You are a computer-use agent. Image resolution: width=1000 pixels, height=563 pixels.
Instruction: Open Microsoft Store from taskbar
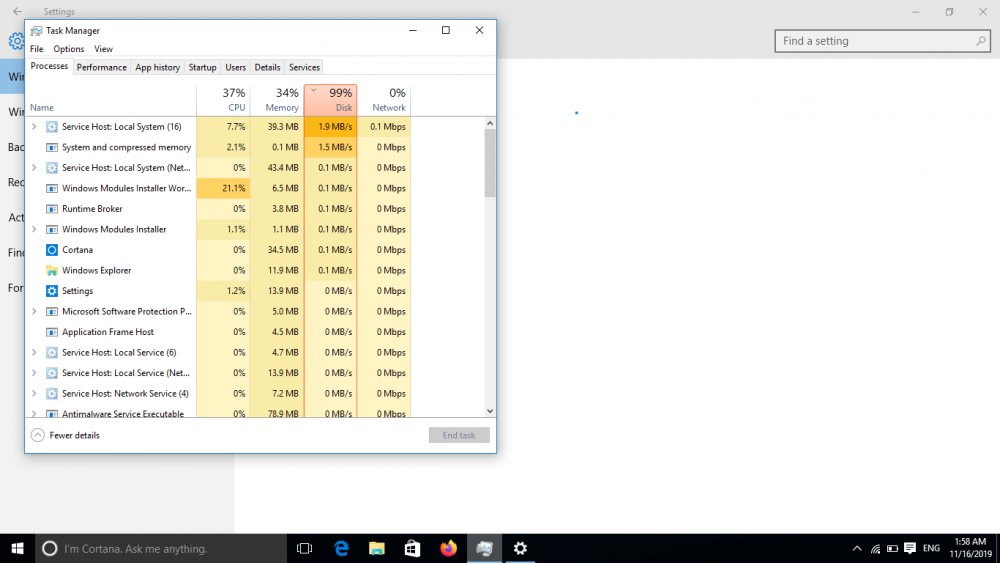pos(413,548)
